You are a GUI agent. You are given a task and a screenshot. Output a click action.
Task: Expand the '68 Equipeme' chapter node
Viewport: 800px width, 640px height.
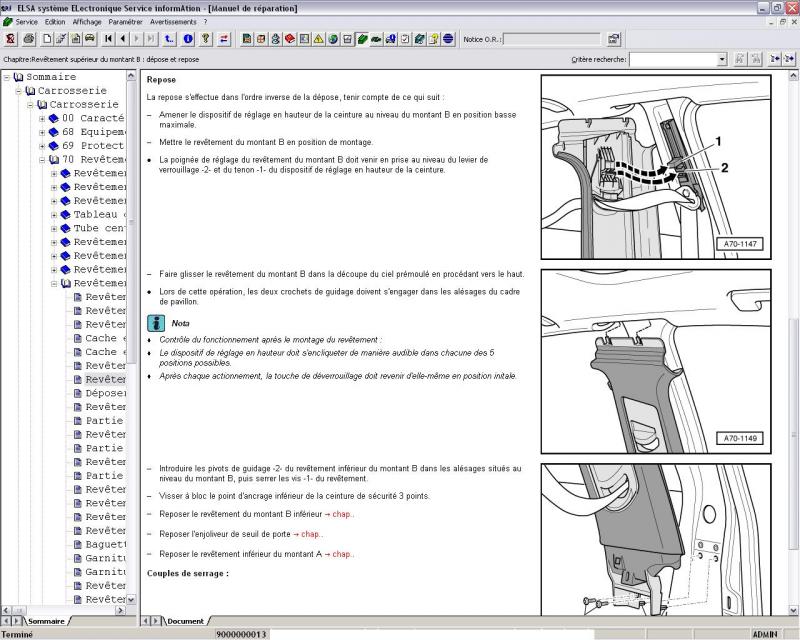coord(42,132)
